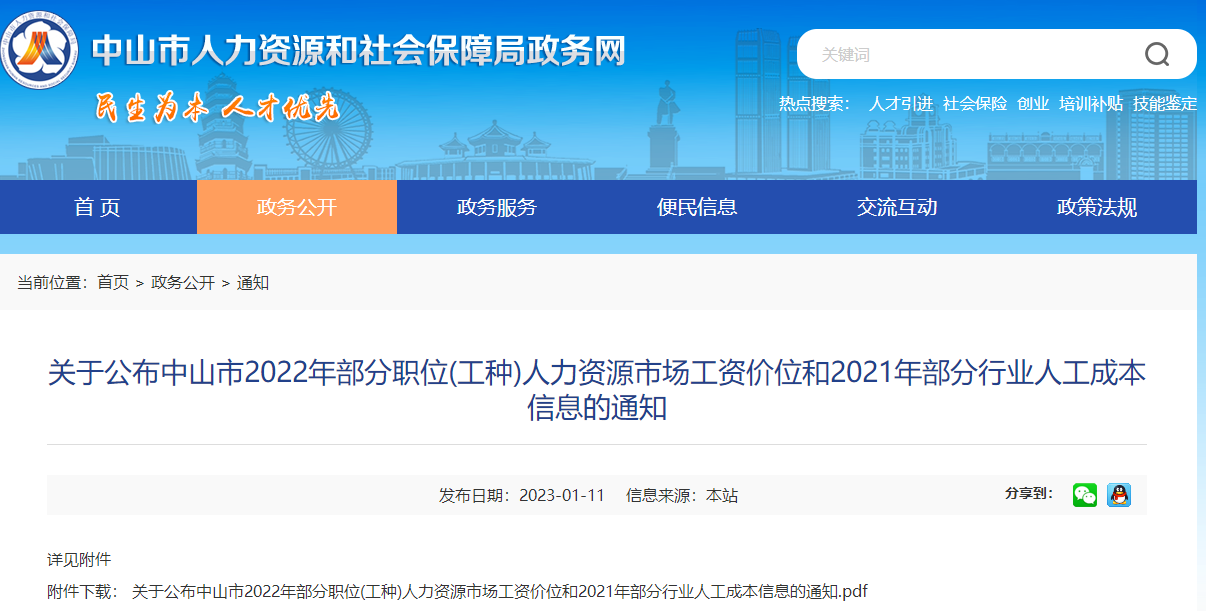Open the 培训补贴 hot search link

(1090, 103)
